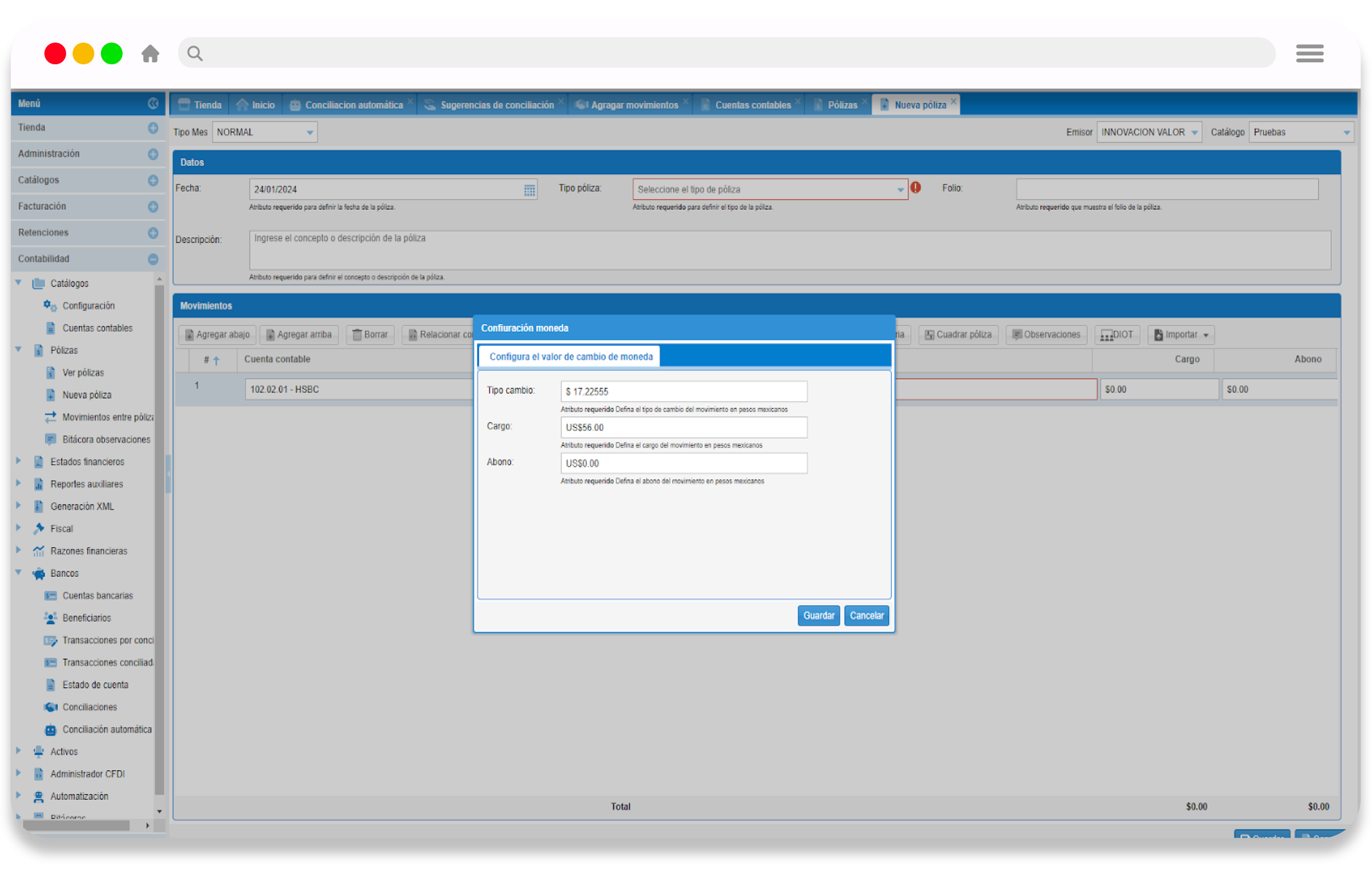This screenshot has width=1372, height=884.
Task: Expand the Estados financieros tree node
Action: pyautogui.click(x=19, y=462)
